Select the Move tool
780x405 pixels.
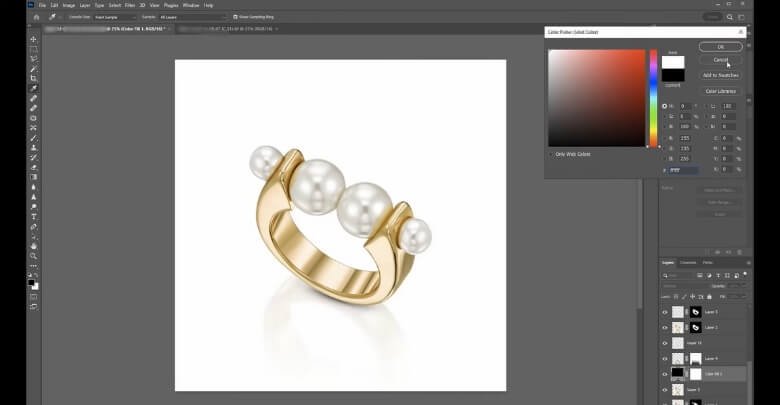(33, 39)
